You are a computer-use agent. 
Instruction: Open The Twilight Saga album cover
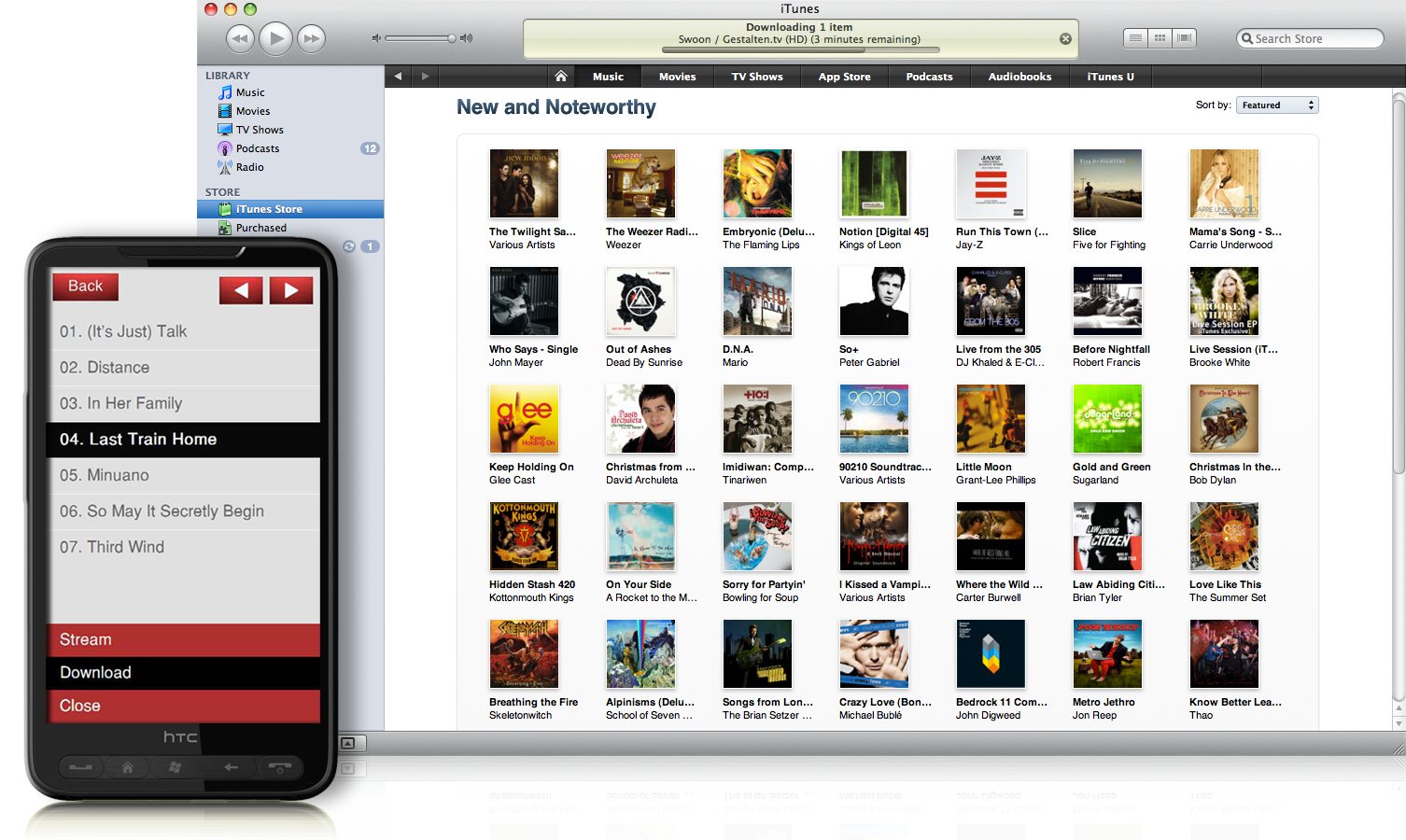(524, 184)
